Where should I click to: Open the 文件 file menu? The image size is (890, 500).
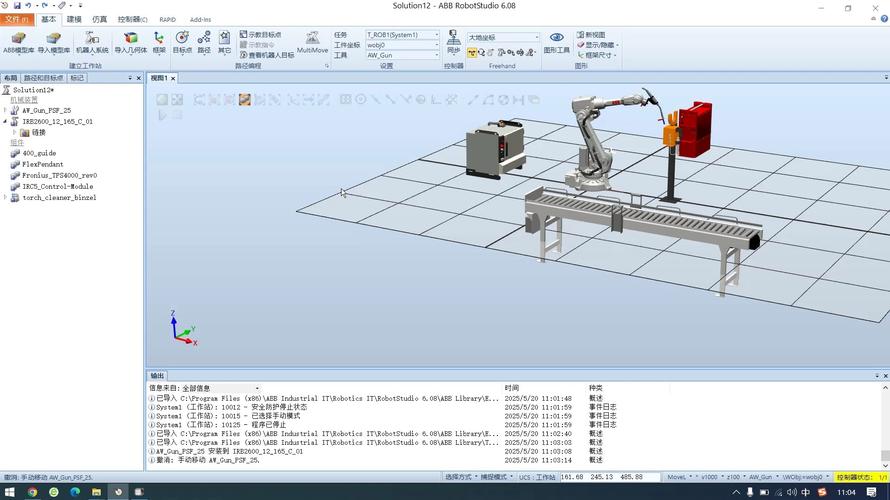(17, 19)
